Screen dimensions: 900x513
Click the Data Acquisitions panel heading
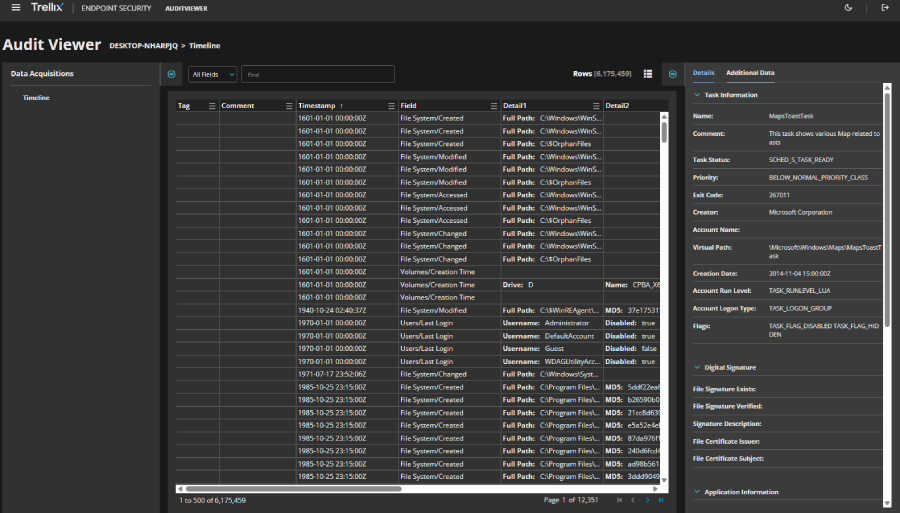[42, 73]
